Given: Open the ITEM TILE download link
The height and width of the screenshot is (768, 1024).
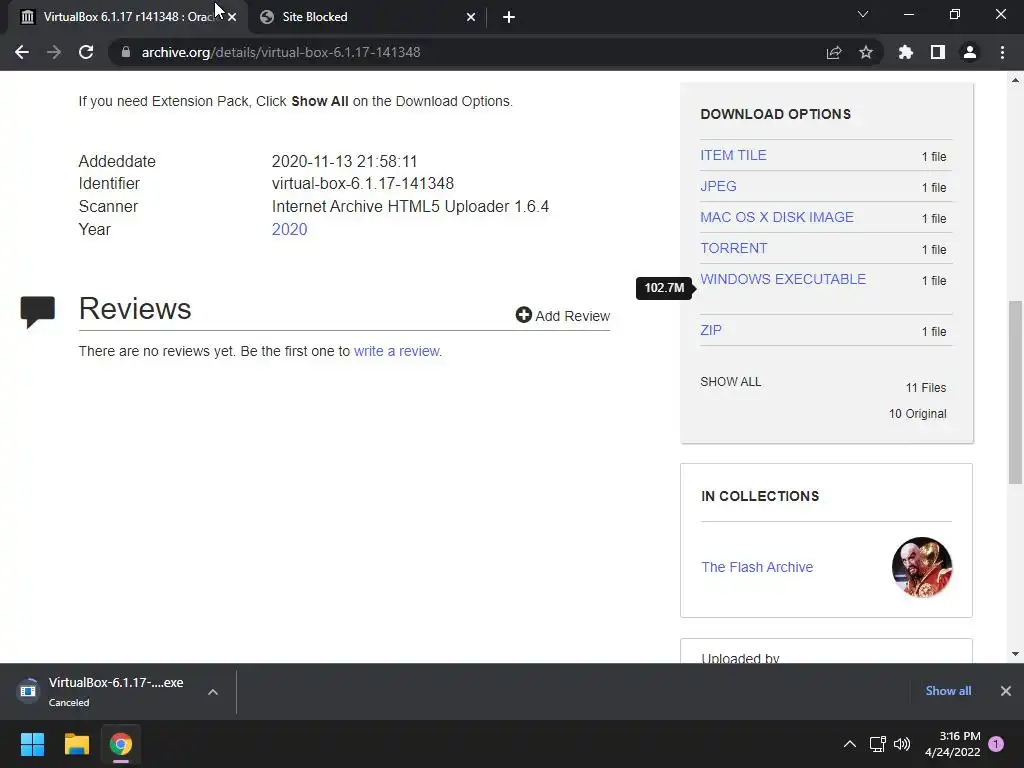Looking at the screenshot, I should pyautogui.click(x=733, y=155).
